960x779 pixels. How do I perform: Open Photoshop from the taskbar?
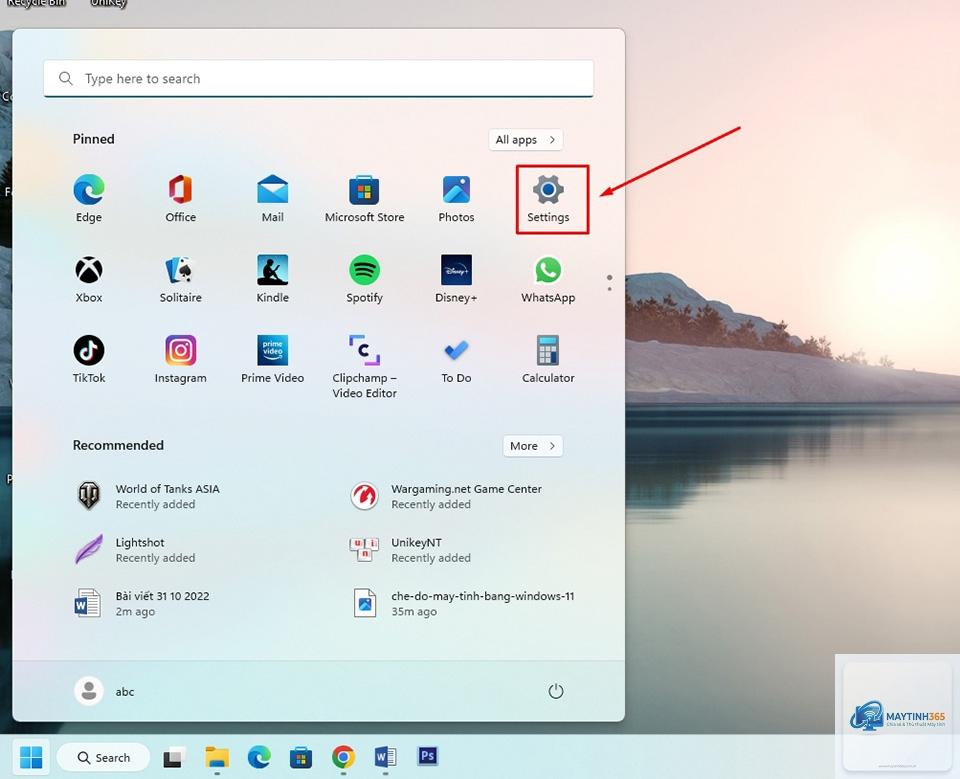(x=427, y=756)
